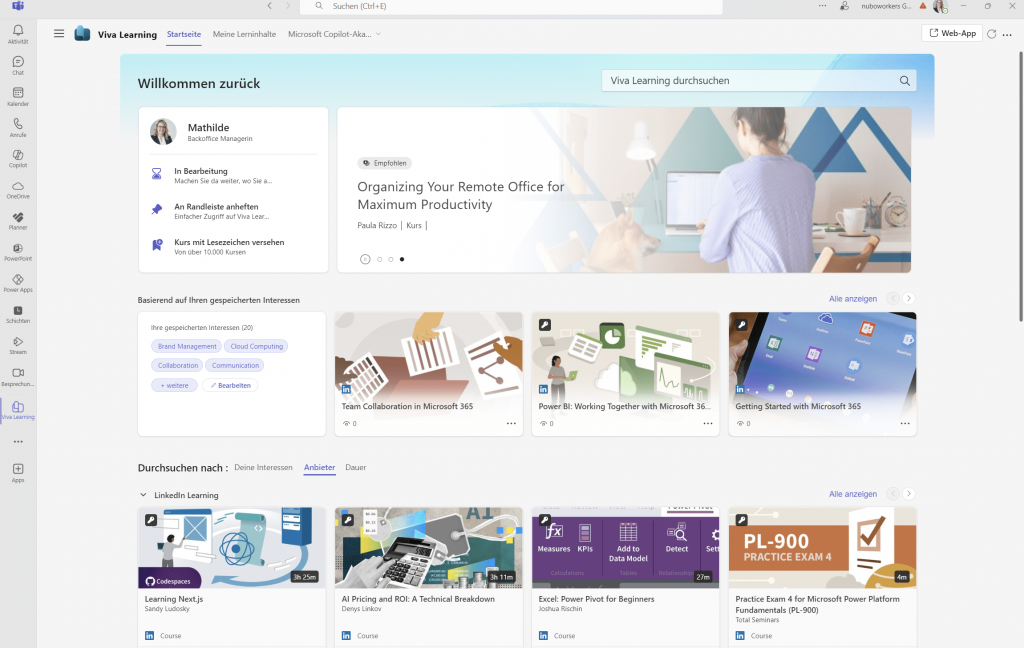
Task: Browse by Anbieter
Action: 319,468
